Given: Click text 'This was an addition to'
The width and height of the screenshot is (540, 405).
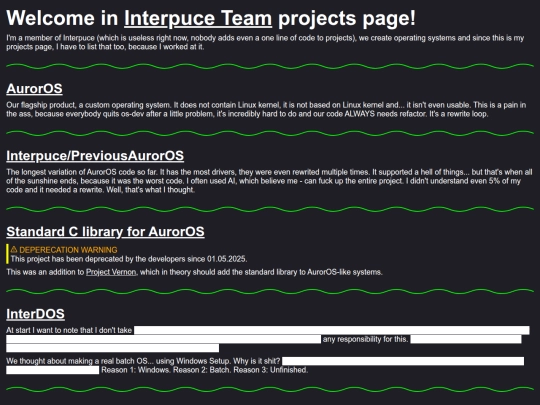Looking at the screenshot, I should tap(45, 272).
